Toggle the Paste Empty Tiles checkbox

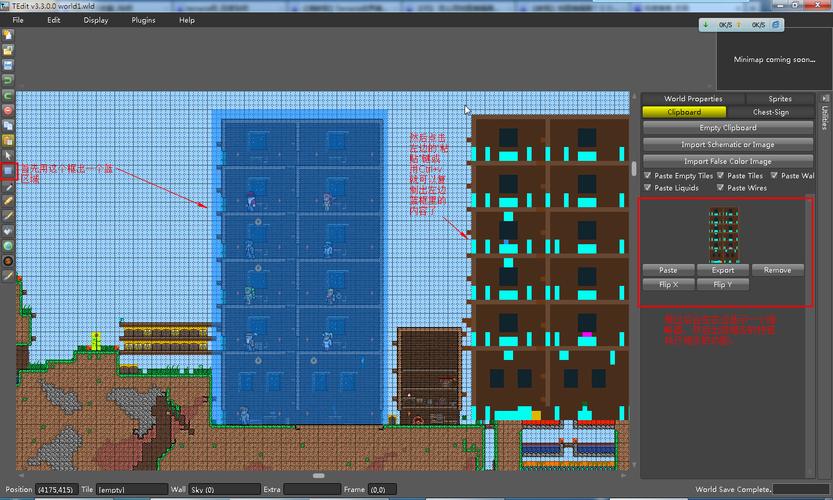pyautogui.click(x=648, y=175)
